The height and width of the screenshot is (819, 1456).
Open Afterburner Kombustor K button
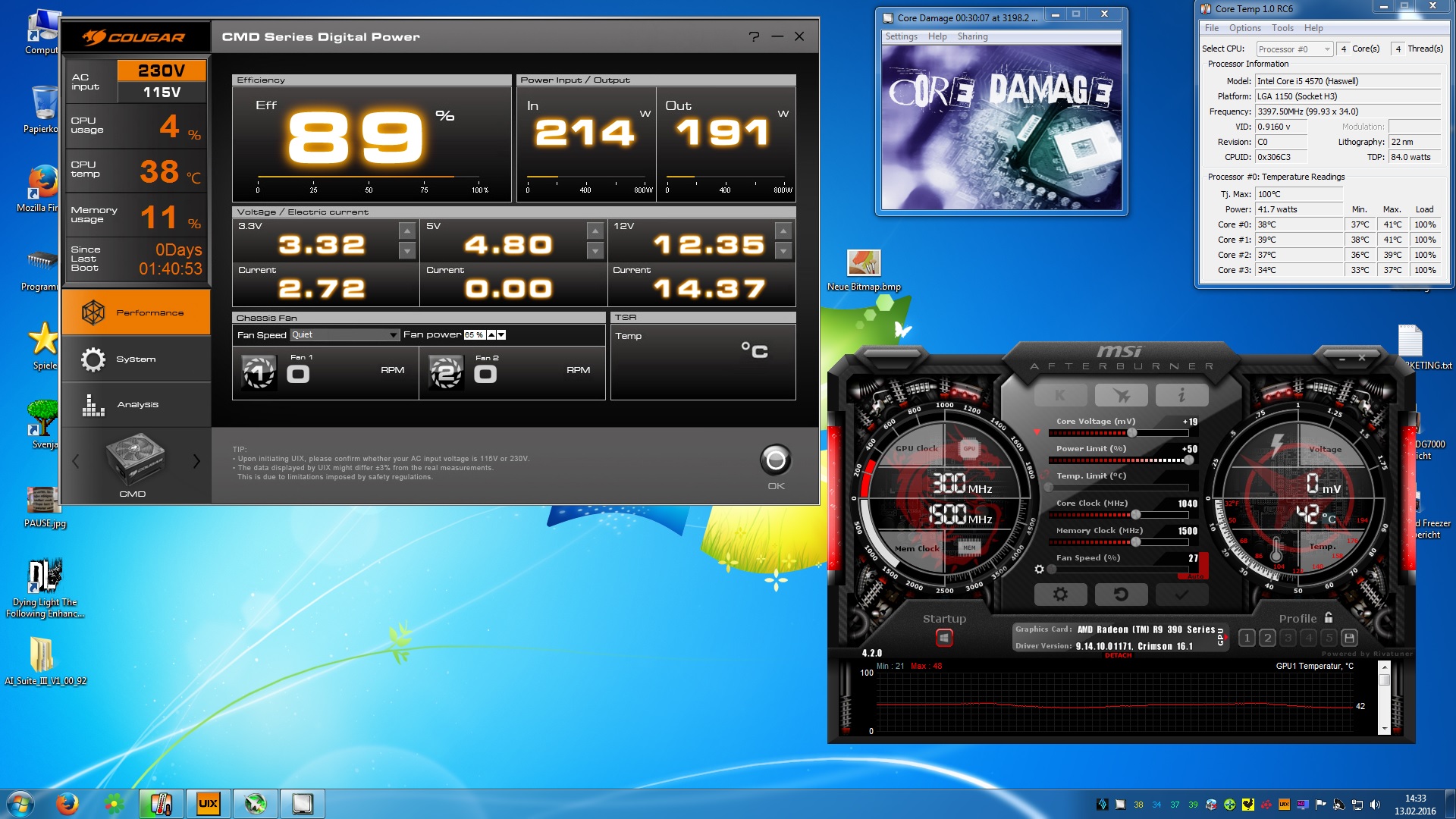1060,395
